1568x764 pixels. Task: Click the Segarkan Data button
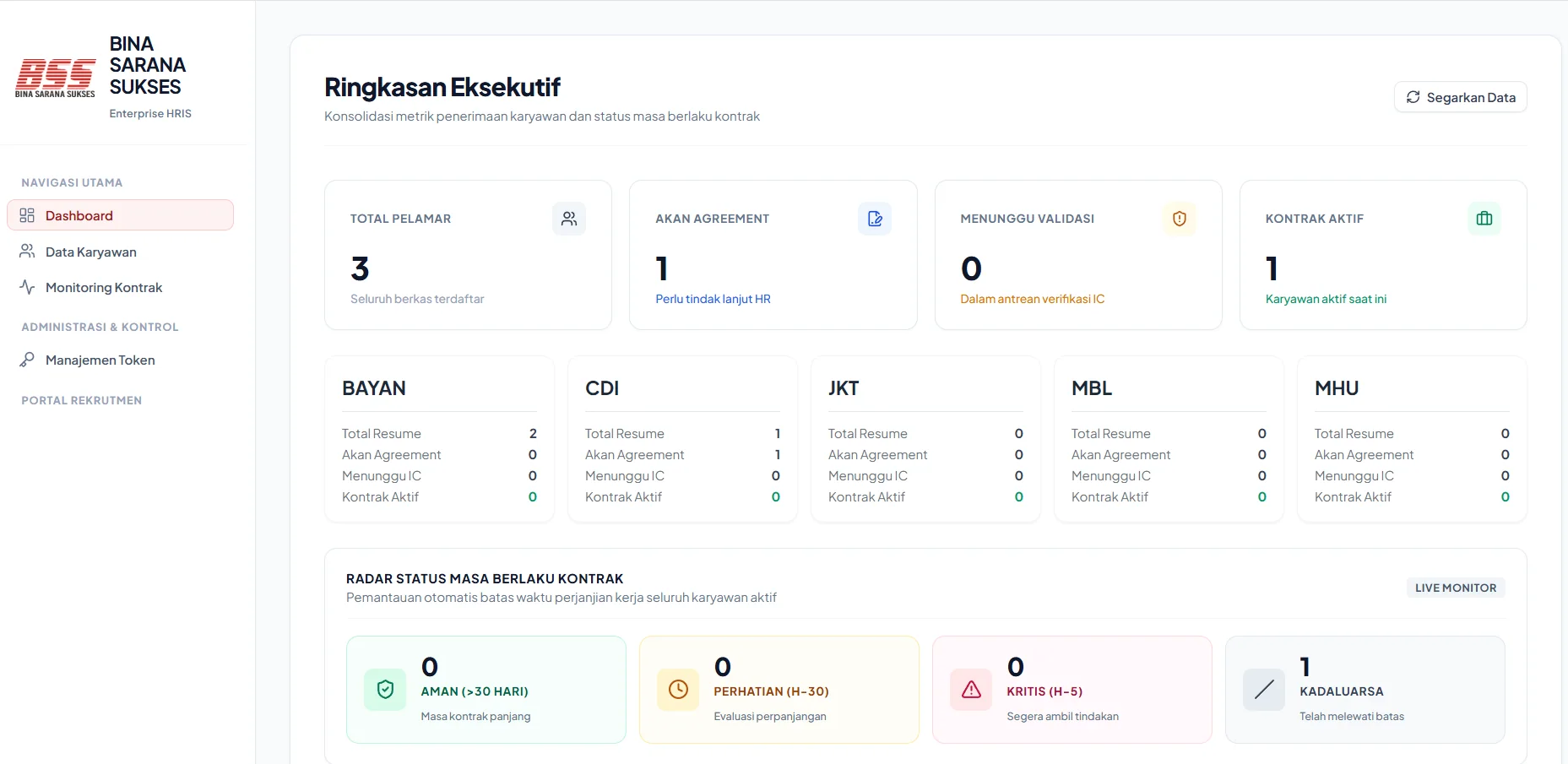(x=1460, y=97)
